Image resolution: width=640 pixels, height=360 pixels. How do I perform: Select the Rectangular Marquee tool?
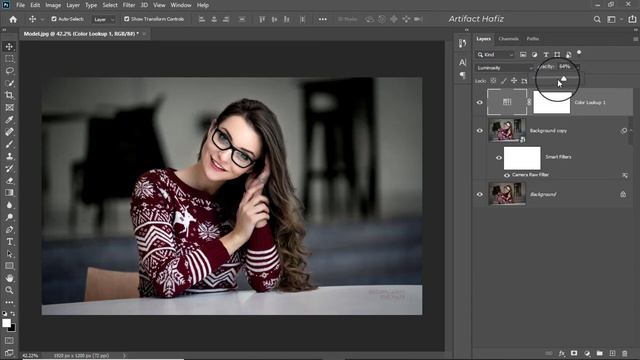[9, 59]
